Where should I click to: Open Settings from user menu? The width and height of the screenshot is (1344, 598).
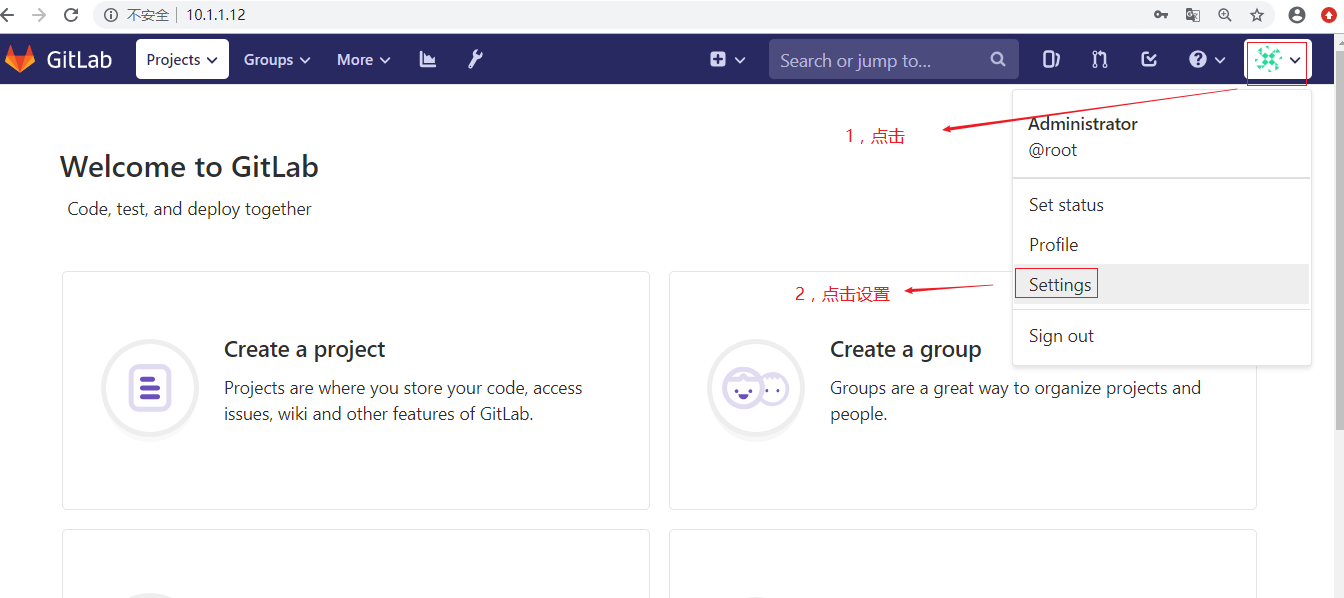click(x=1161, y=285)
